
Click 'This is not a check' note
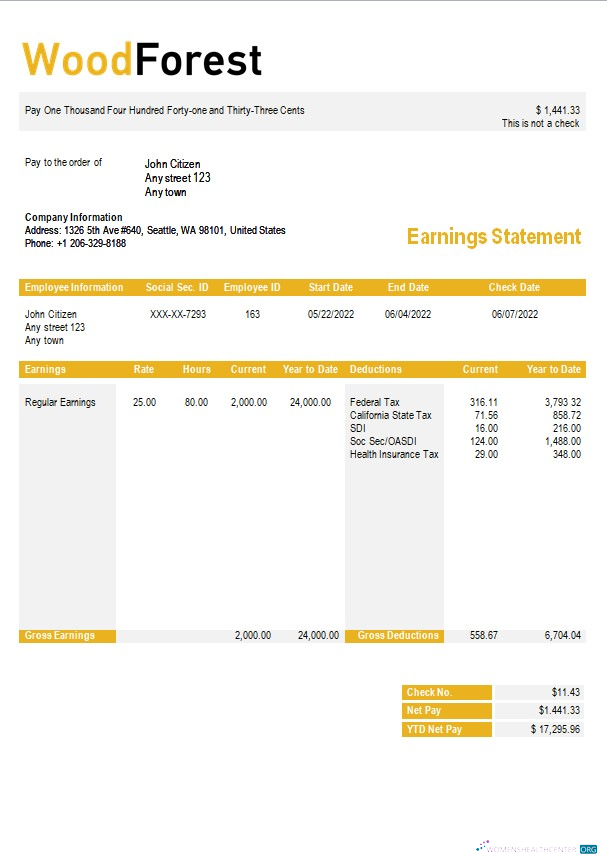tap(540, 123)
